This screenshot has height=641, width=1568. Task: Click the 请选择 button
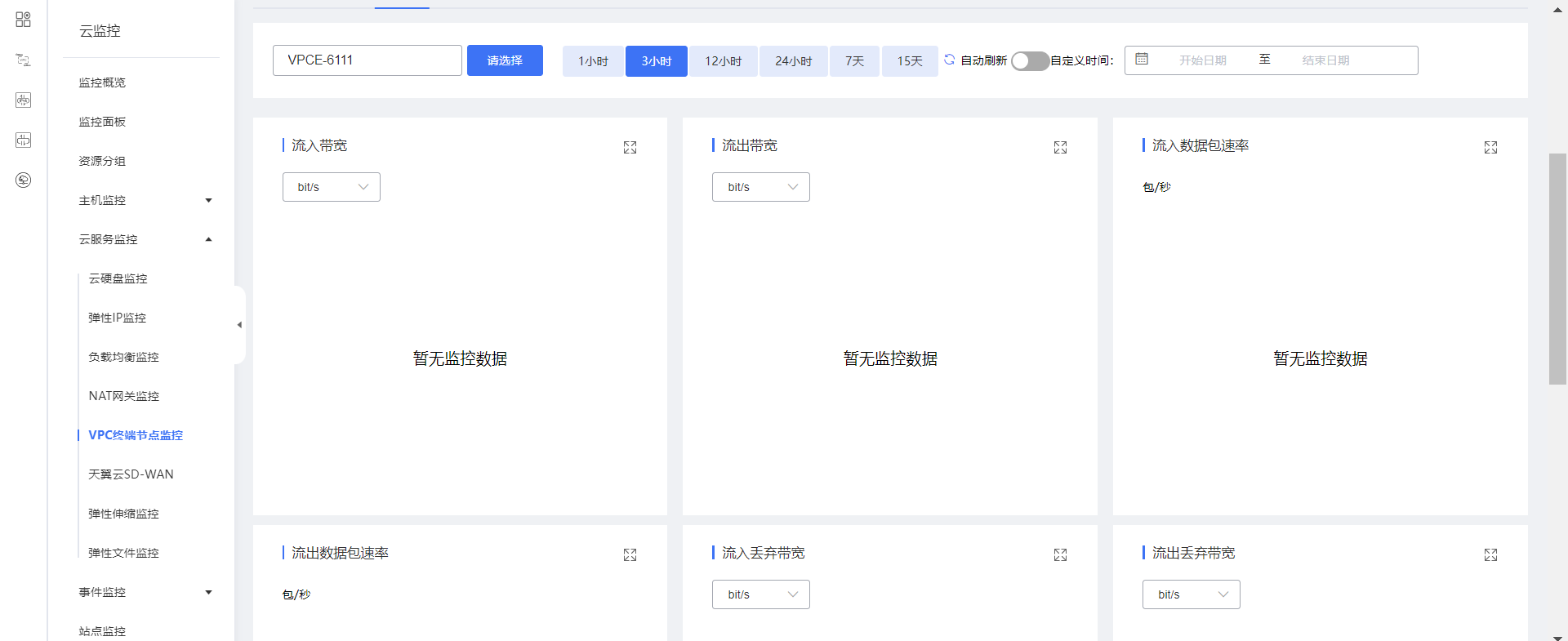coord(505,60)
